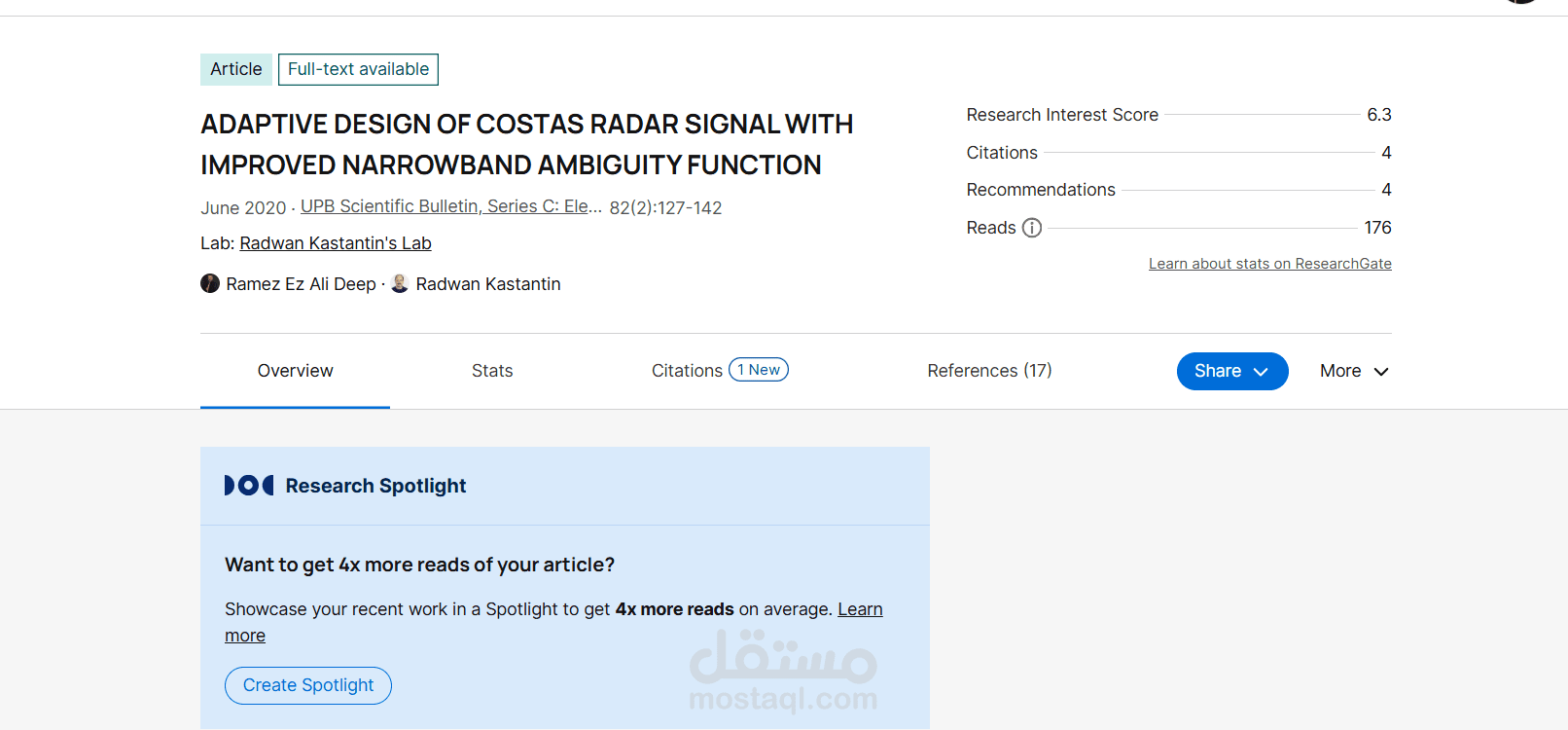The image size is (1568, 730).
Task: Click Learn about stats on ResearchGate
Action: (x=1269, y=264)
